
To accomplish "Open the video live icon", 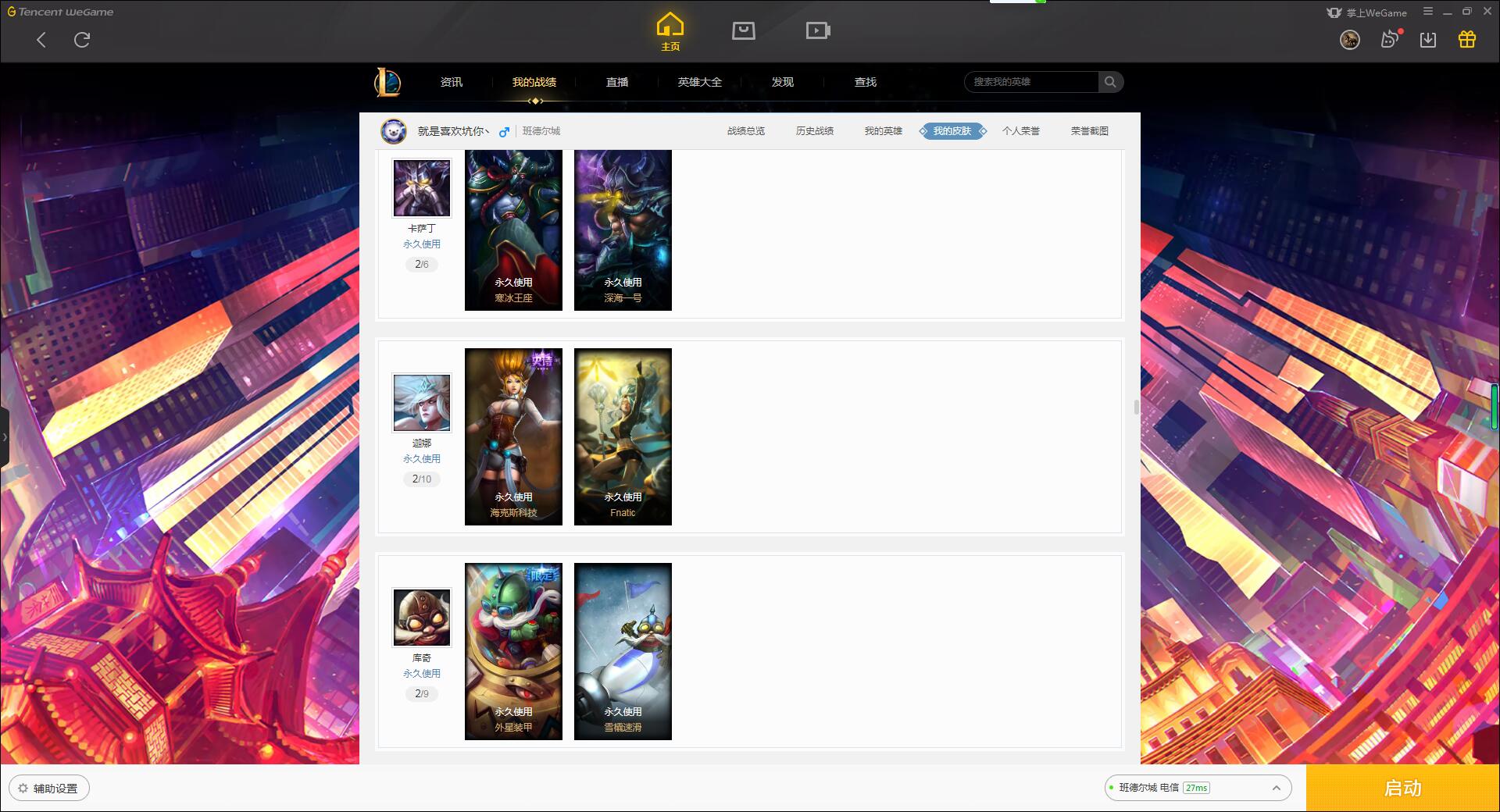I will tap(818, 30).
